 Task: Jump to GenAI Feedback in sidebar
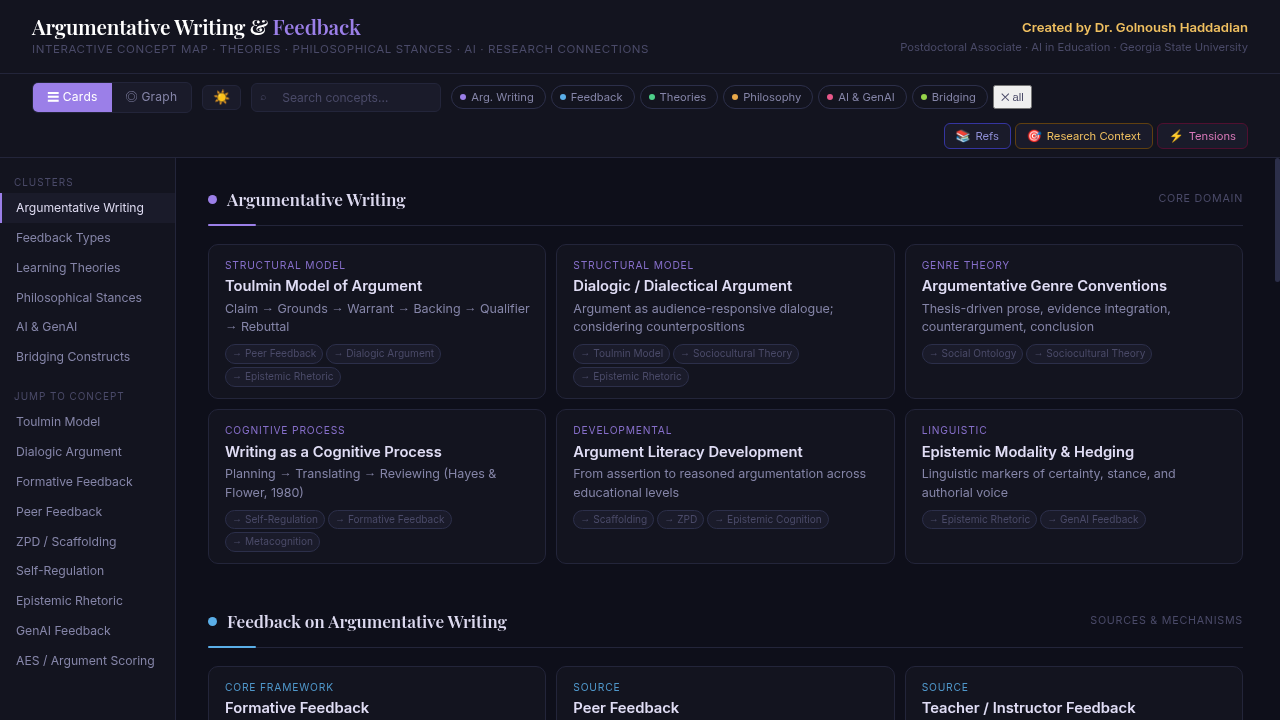(x=88, y=631)
